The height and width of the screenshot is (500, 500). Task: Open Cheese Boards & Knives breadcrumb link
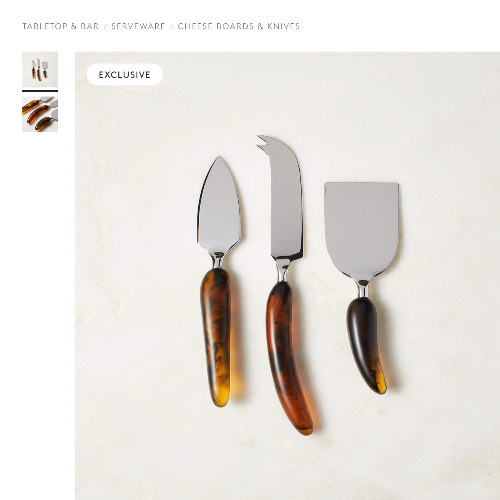point(239,26)
